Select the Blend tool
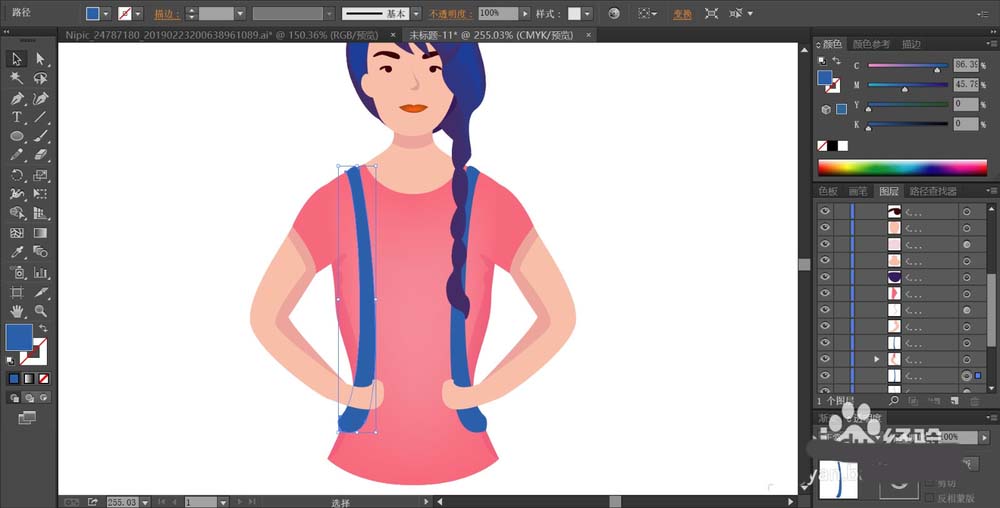 click(x=40, y=252)
